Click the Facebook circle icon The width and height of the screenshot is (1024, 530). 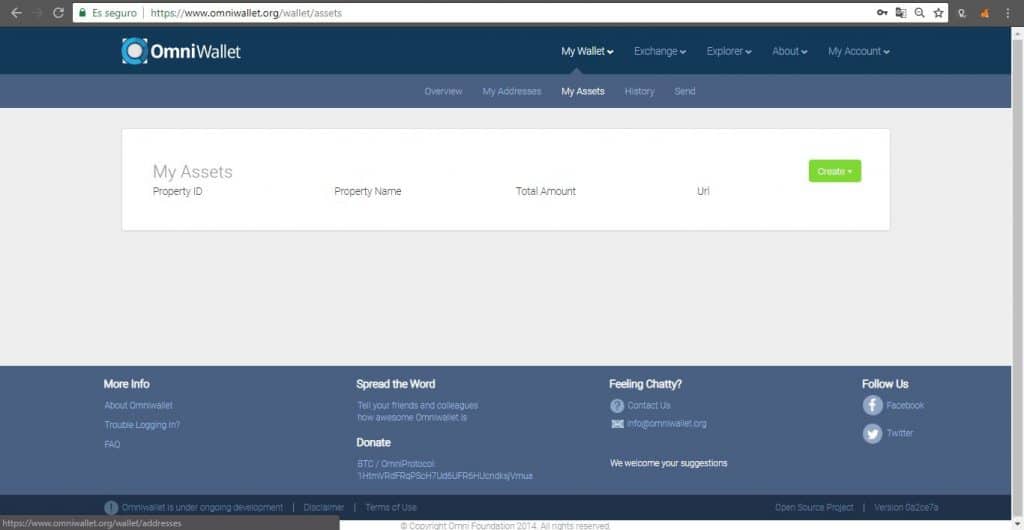872,405
